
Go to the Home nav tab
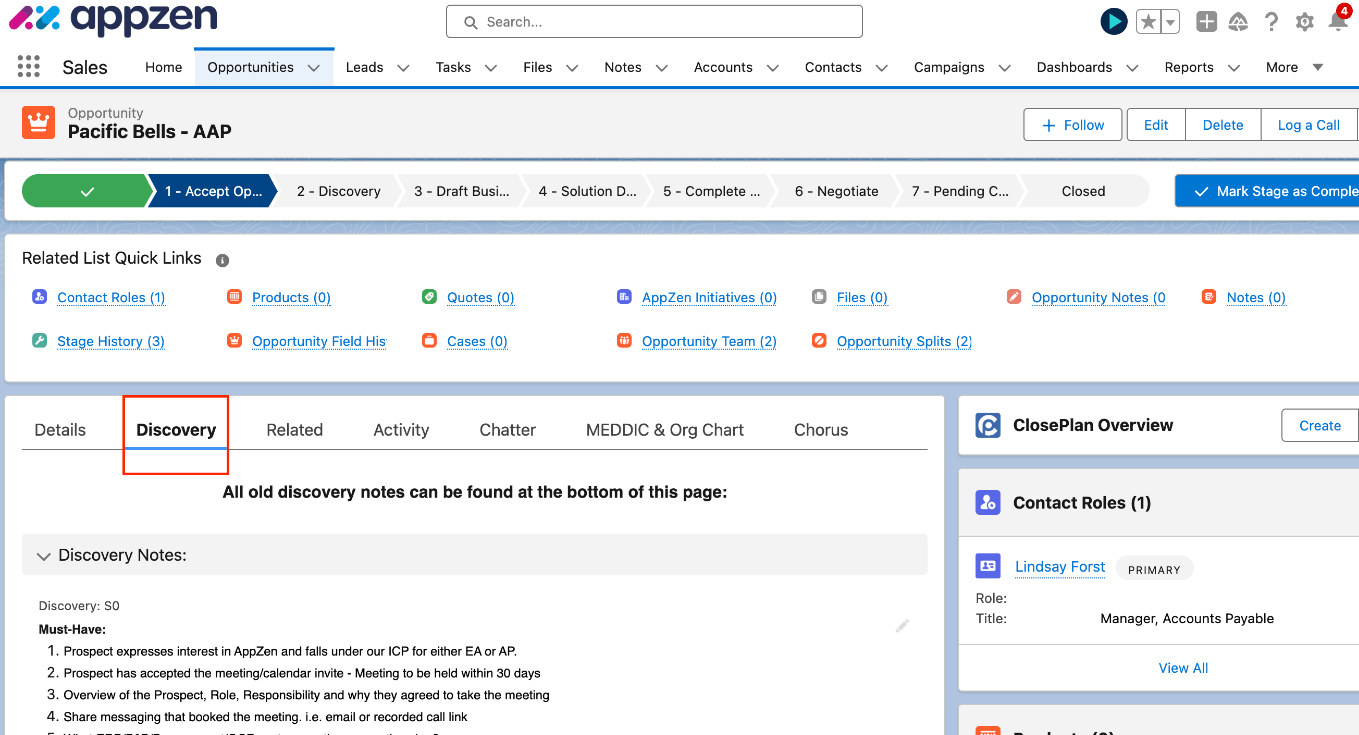[164, 67]
